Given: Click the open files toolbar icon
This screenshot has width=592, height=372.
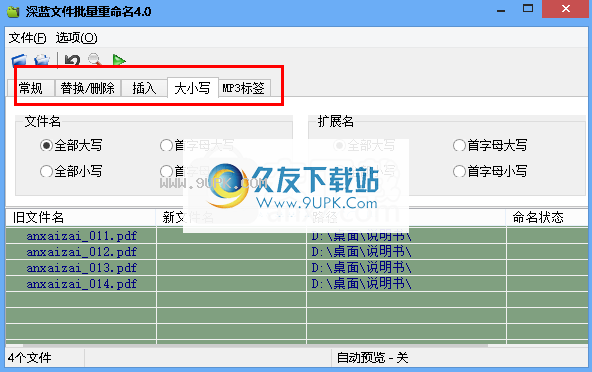Looking at the screenshot, I should point(42,60).
